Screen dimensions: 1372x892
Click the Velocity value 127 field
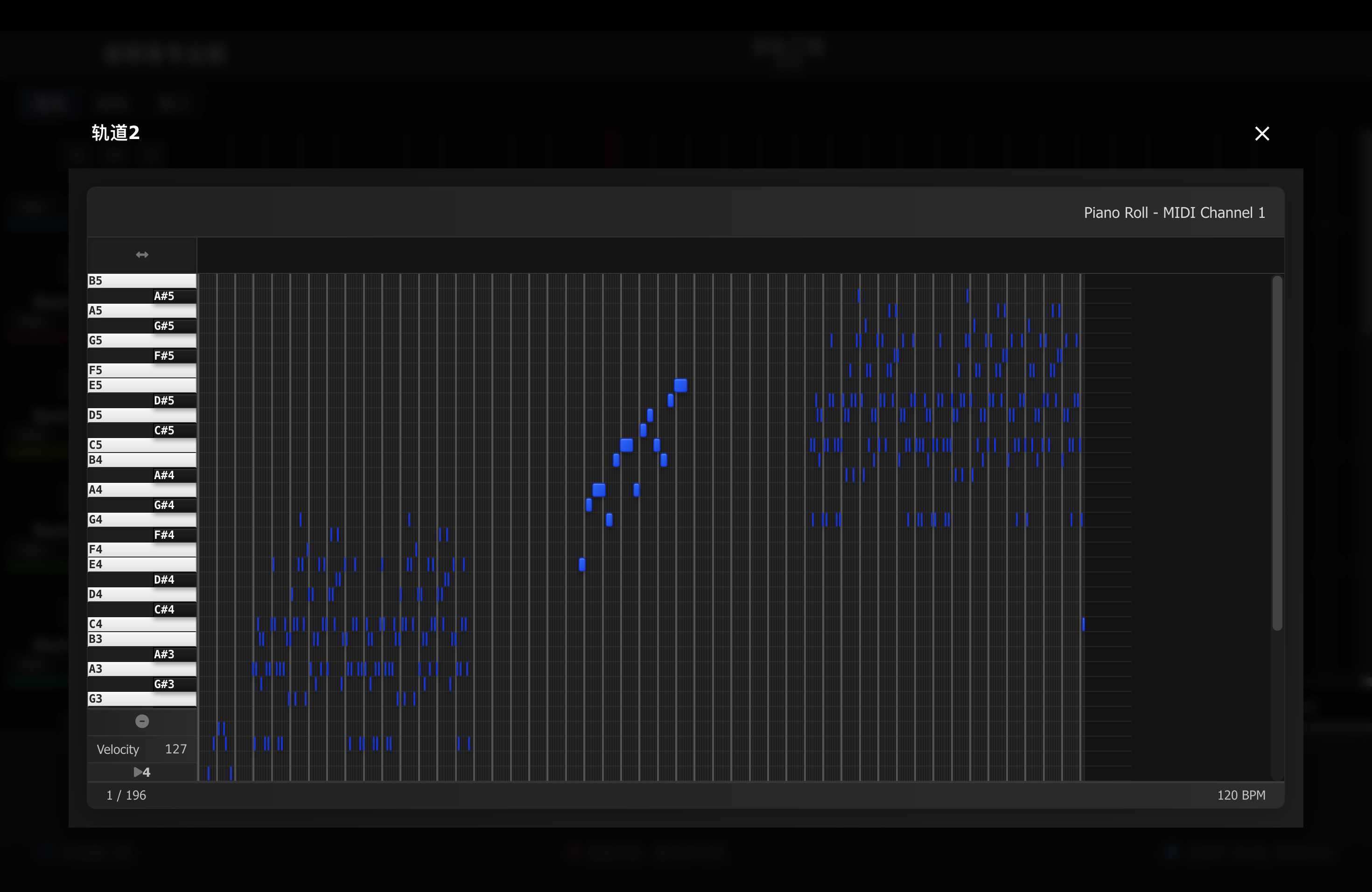pos(175,749)
